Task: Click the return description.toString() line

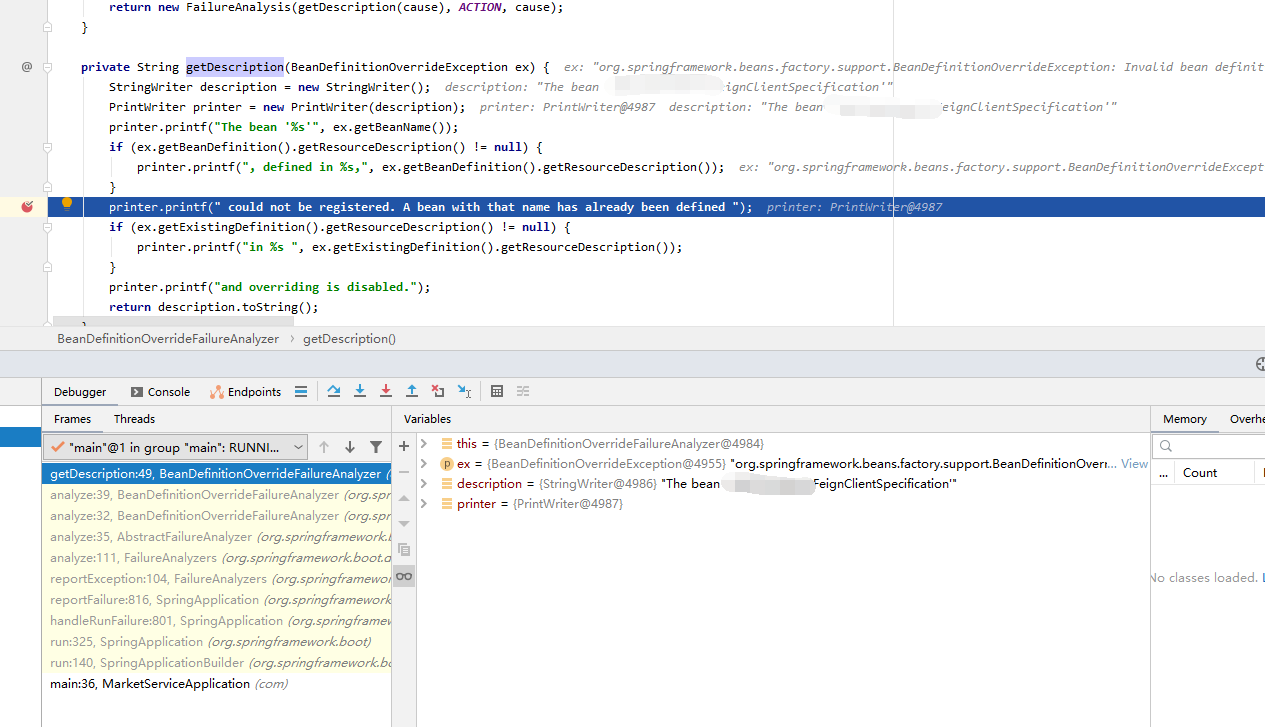Action: [x=213, y=307]
